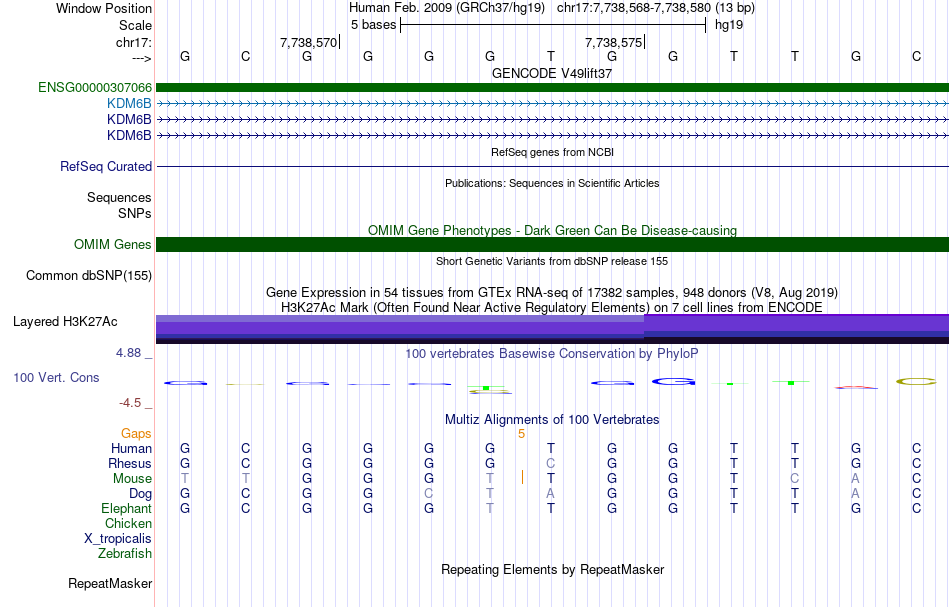Click the RefSeq genes from NCBI title
The image size is (950, 607).
click(552, 153)
